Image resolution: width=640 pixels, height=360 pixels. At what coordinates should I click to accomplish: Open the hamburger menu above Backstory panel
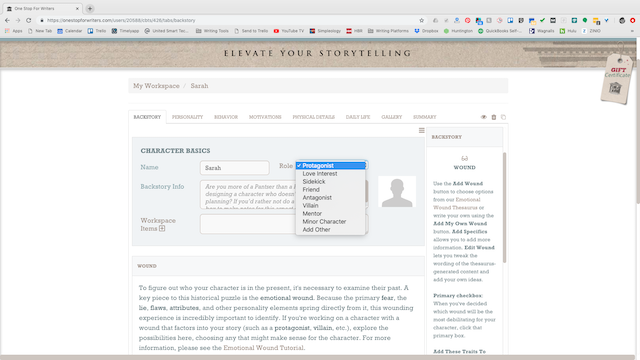click(422, 131)
